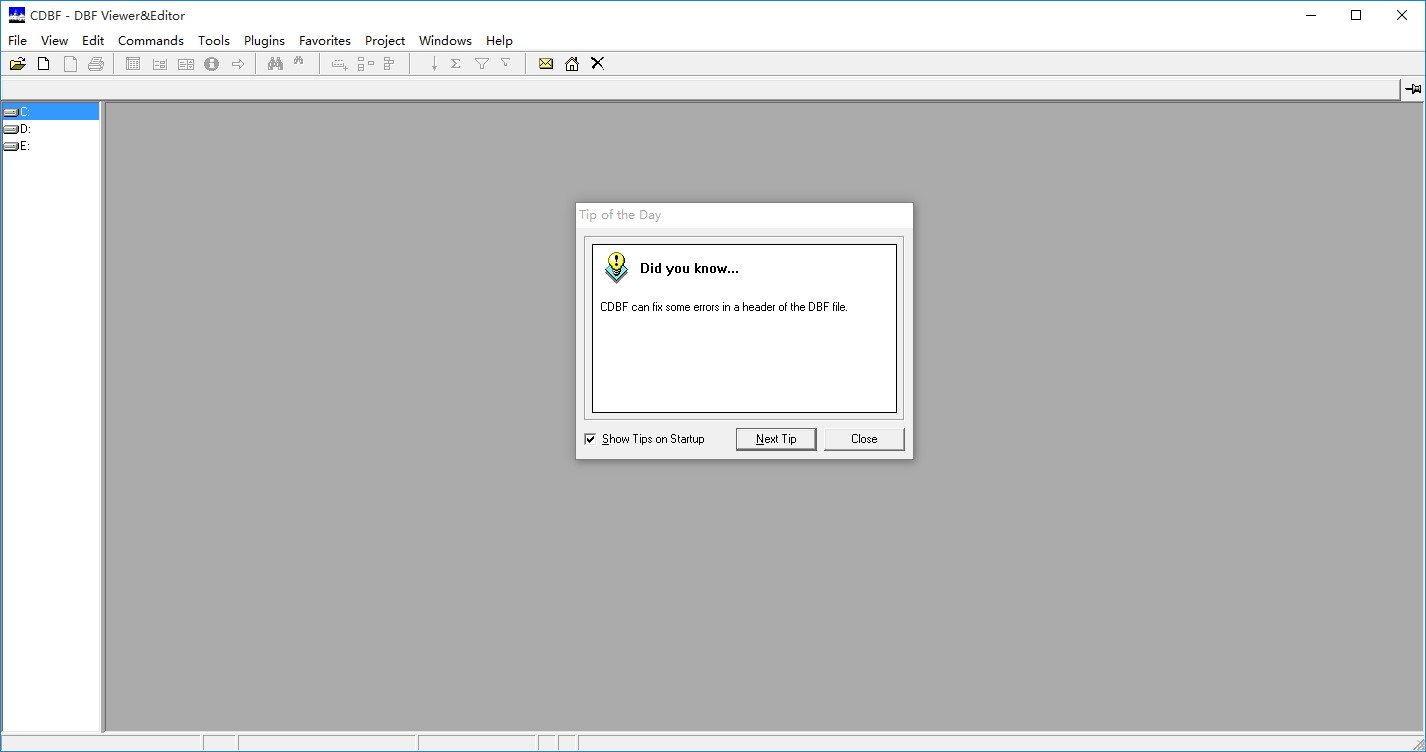This screenshot has height=752, width=1426.
Task: Open a DBF file with the folder icon
Action: tap(17, 63)
